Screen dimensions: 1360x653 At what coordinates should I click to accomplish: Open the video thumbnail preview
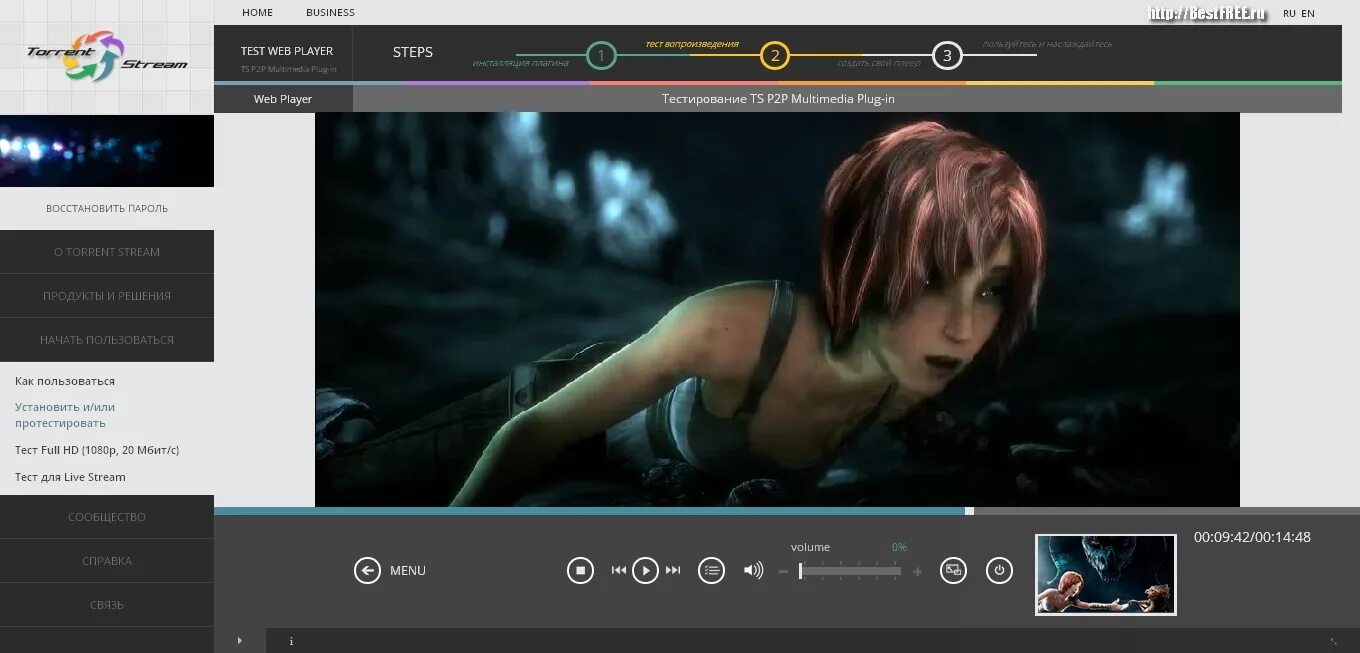coord(1105,574)
